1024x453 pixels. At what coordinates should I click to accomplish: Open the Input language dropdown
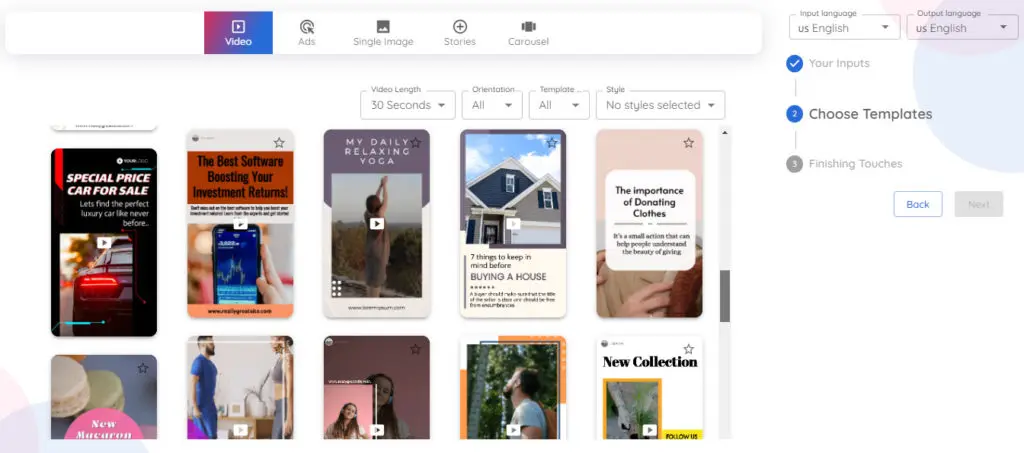pyautogui.click(x=844, y=27)
